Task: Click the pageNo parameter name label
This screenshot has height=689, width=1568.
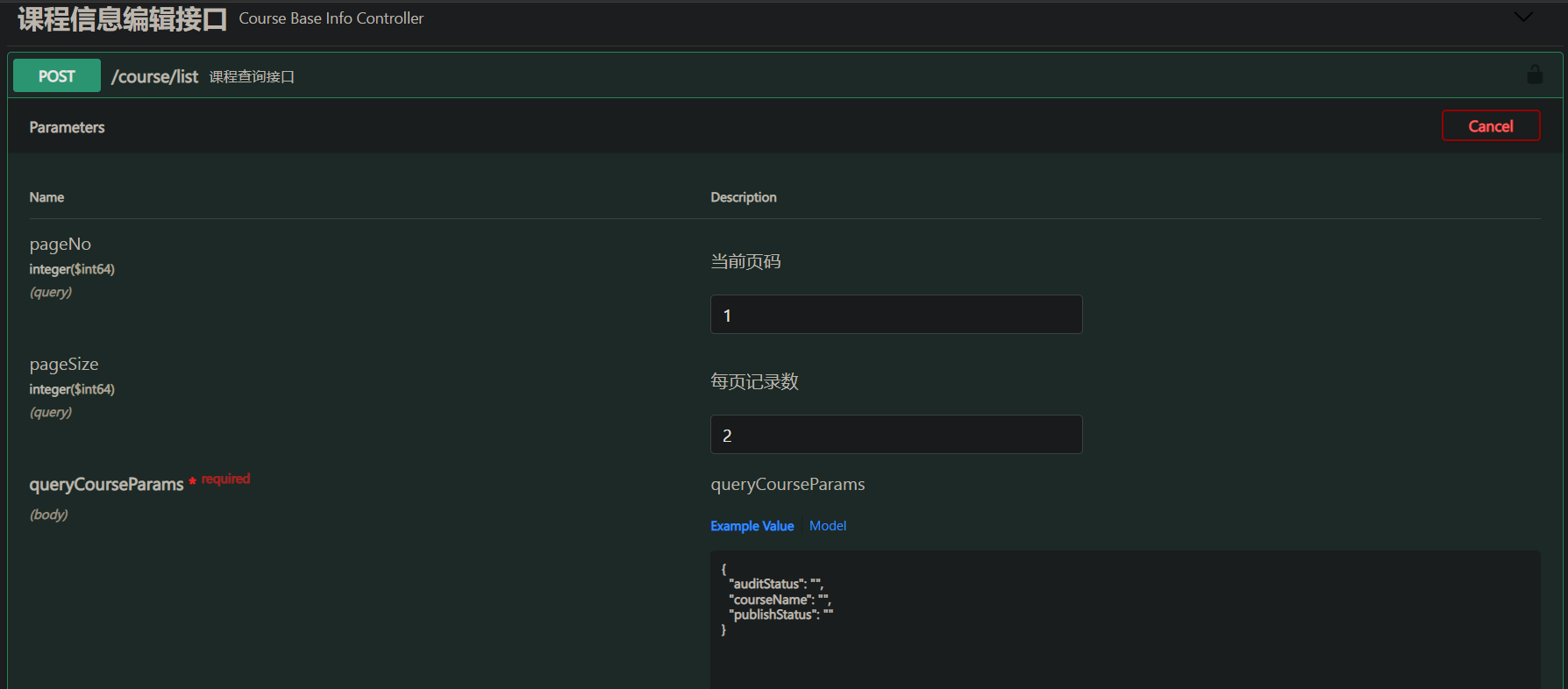Action: tap(61, 245)
